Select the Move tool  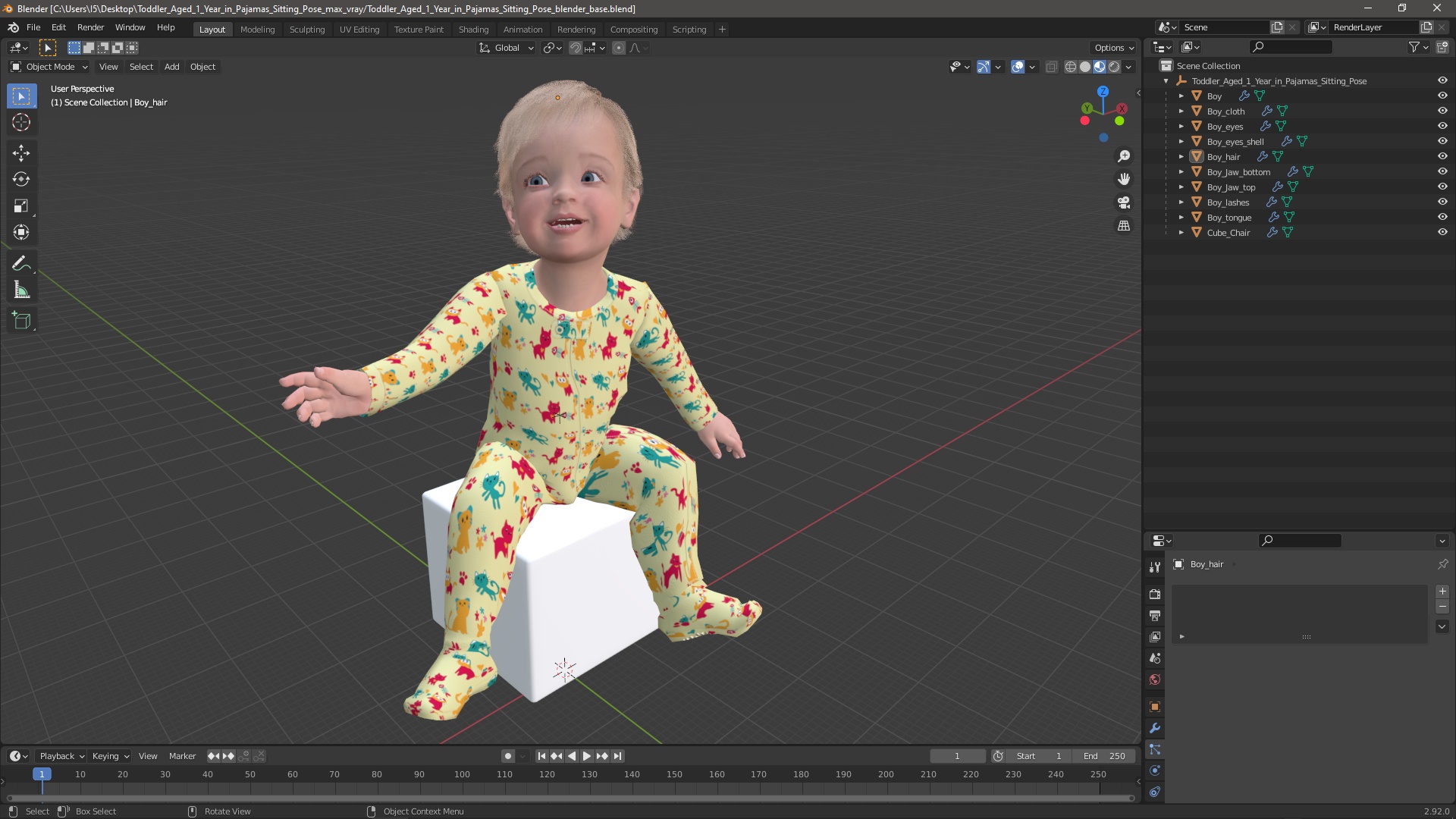21,152
